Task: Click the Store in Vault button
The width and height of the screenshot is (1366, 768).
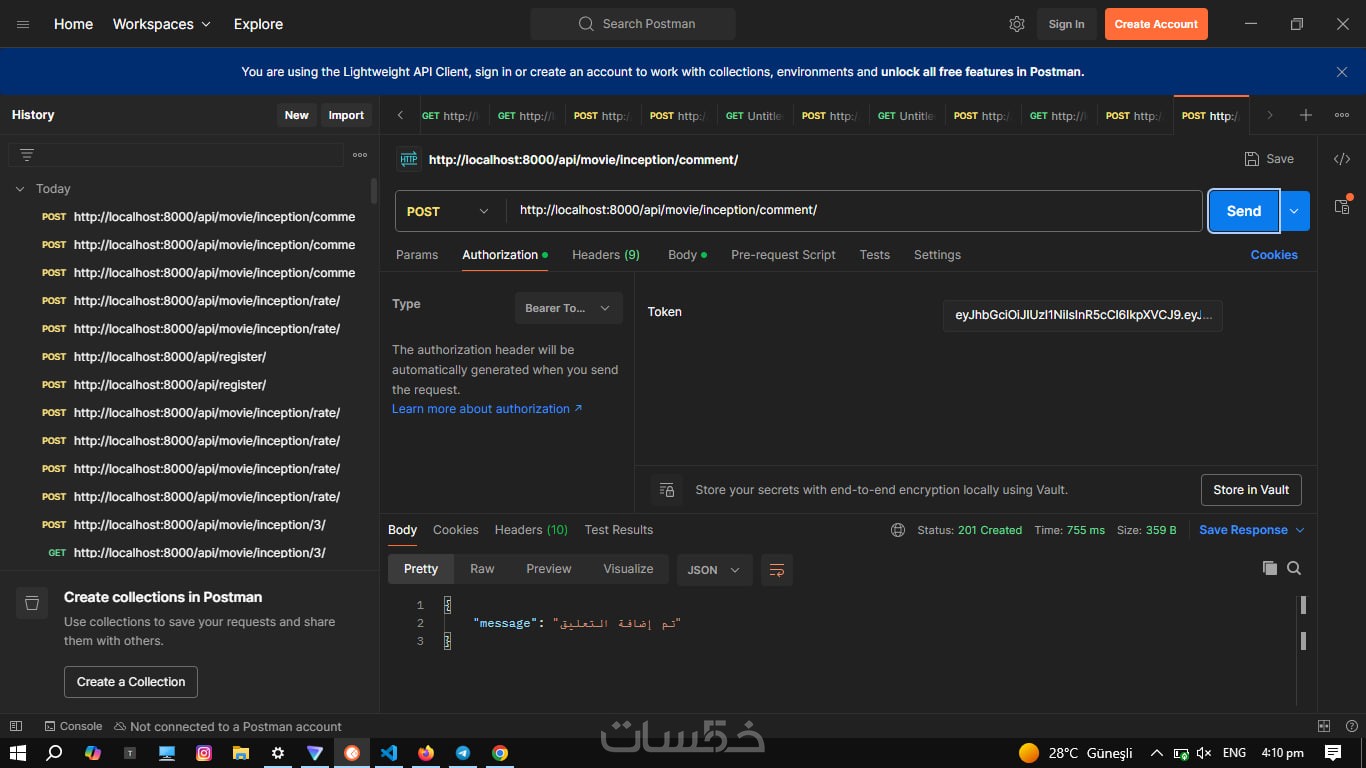Action: (x=1251, y=490)
